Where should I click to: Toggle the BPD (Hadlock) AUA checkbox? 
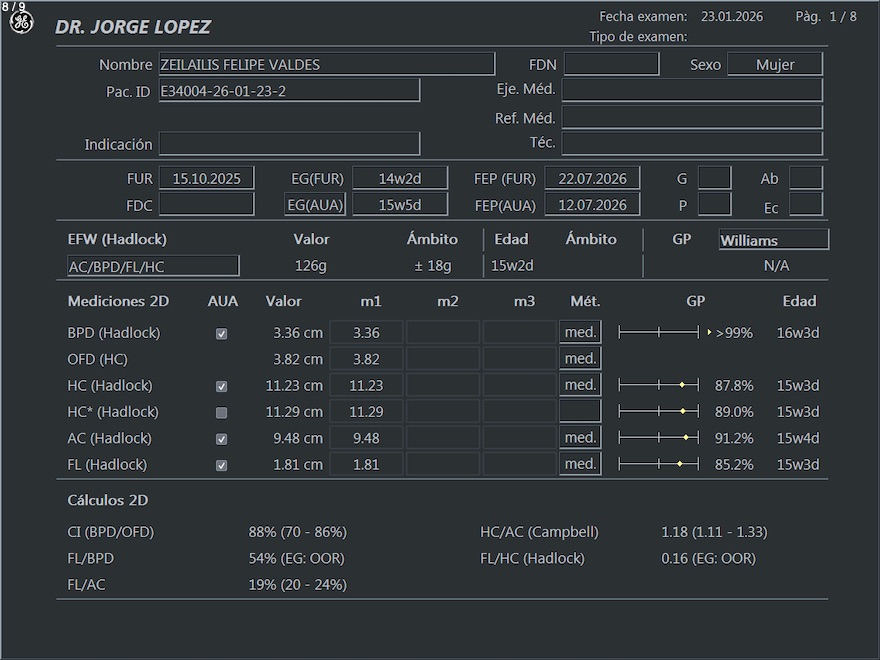(x=222, y=334)
